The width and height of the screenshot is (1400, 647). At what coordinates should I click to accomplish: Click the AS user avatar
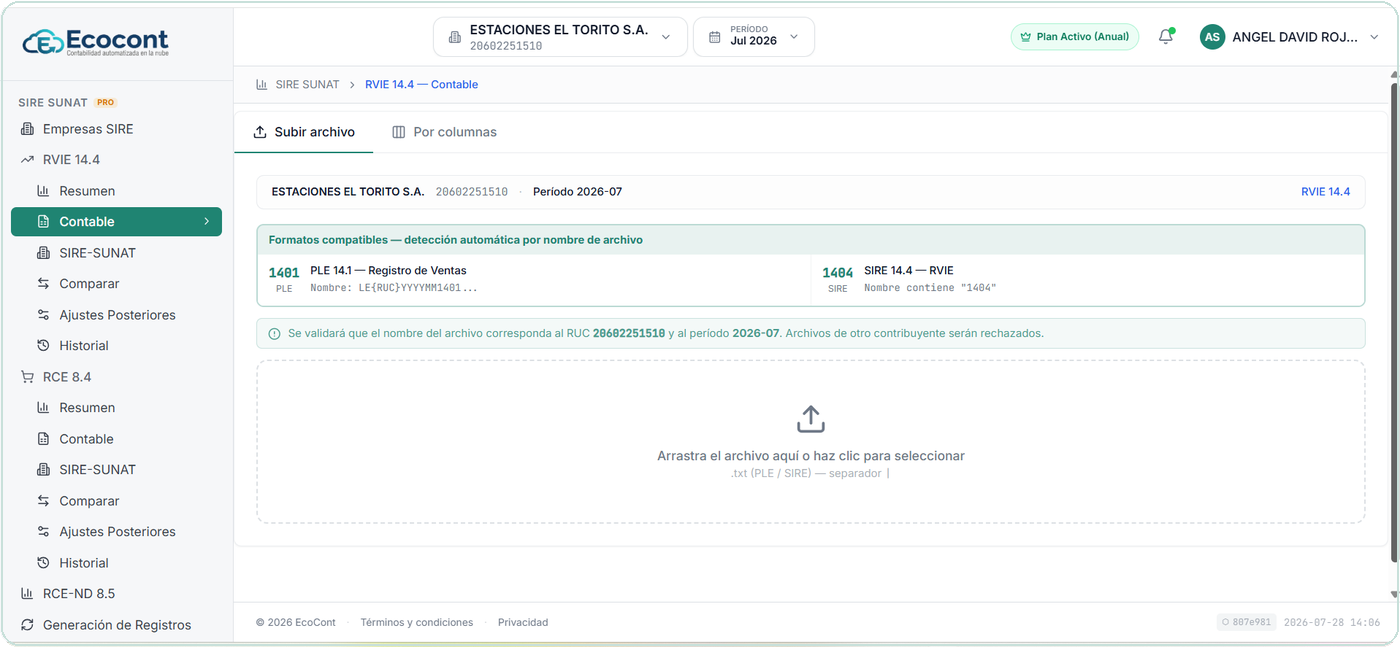click(1212, 37)
